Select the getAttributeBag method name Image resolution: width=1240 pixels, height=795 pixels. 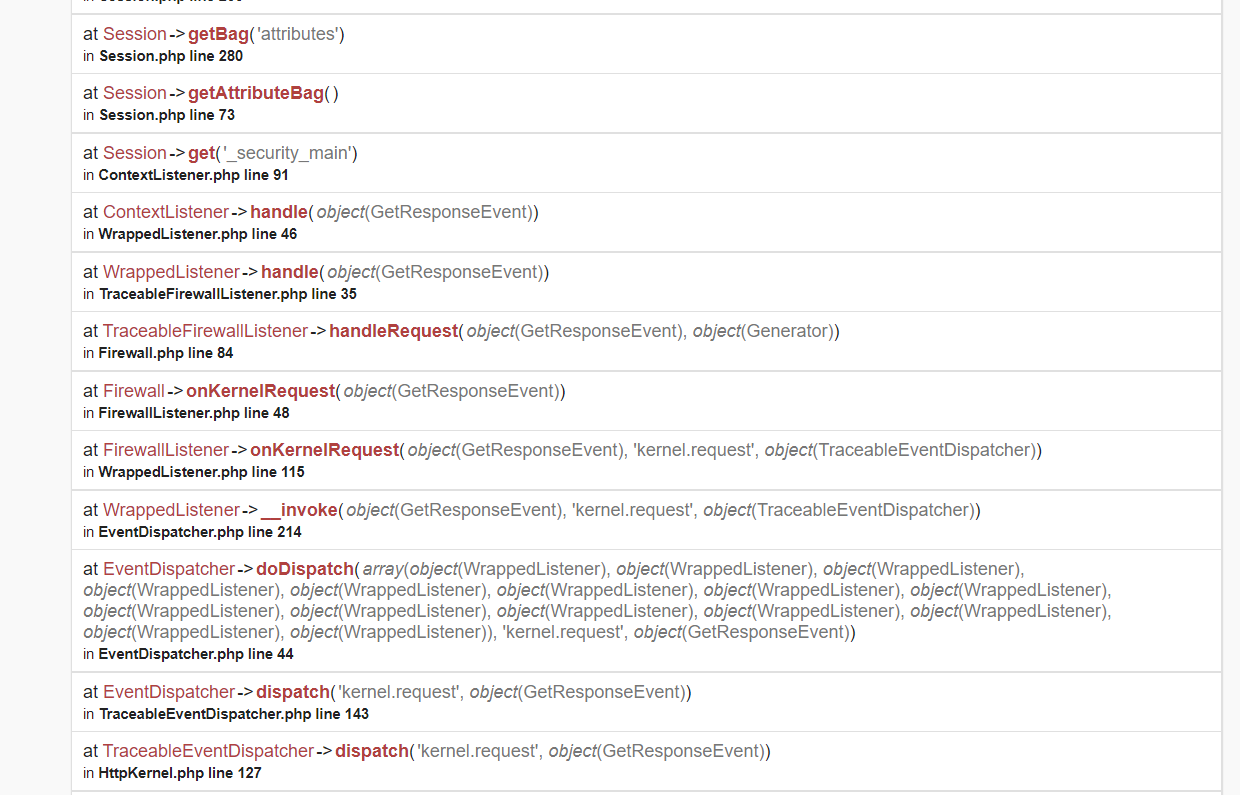(256, 93)
